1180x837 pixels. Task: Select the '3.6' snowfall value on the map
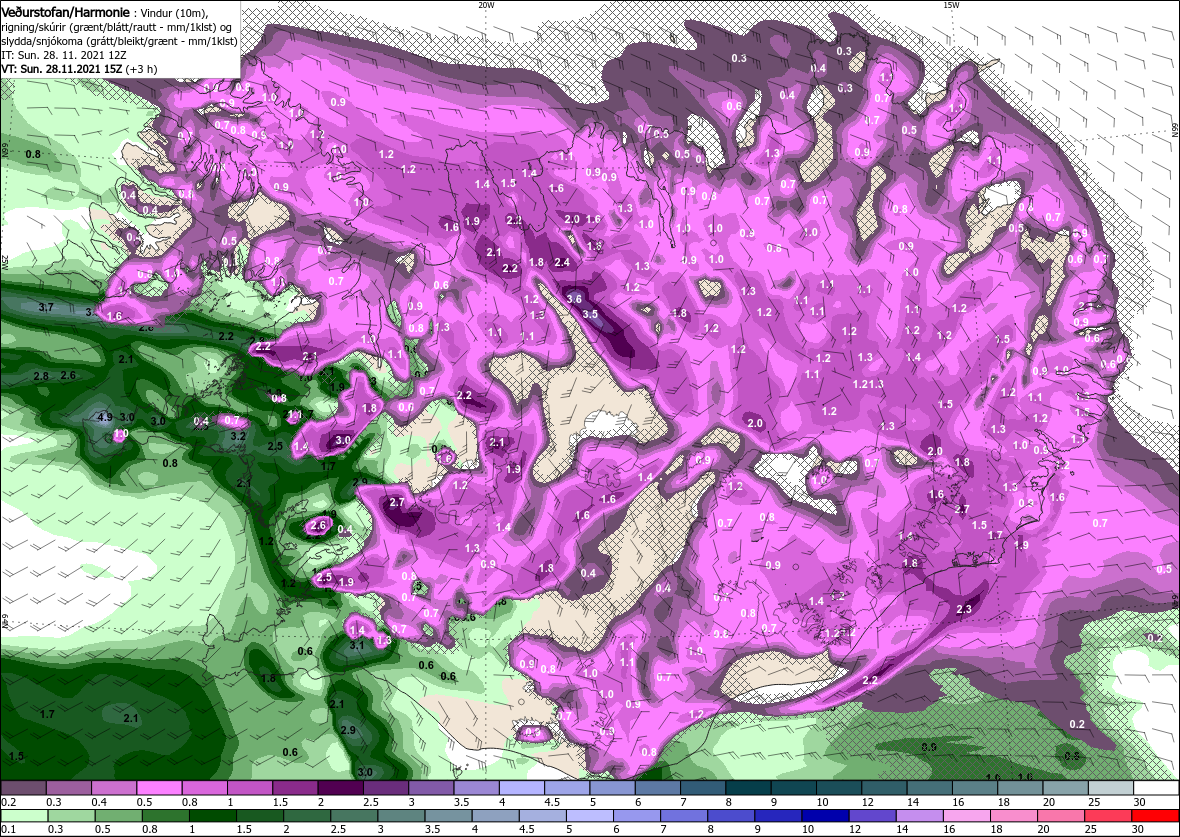pos(574,299)
